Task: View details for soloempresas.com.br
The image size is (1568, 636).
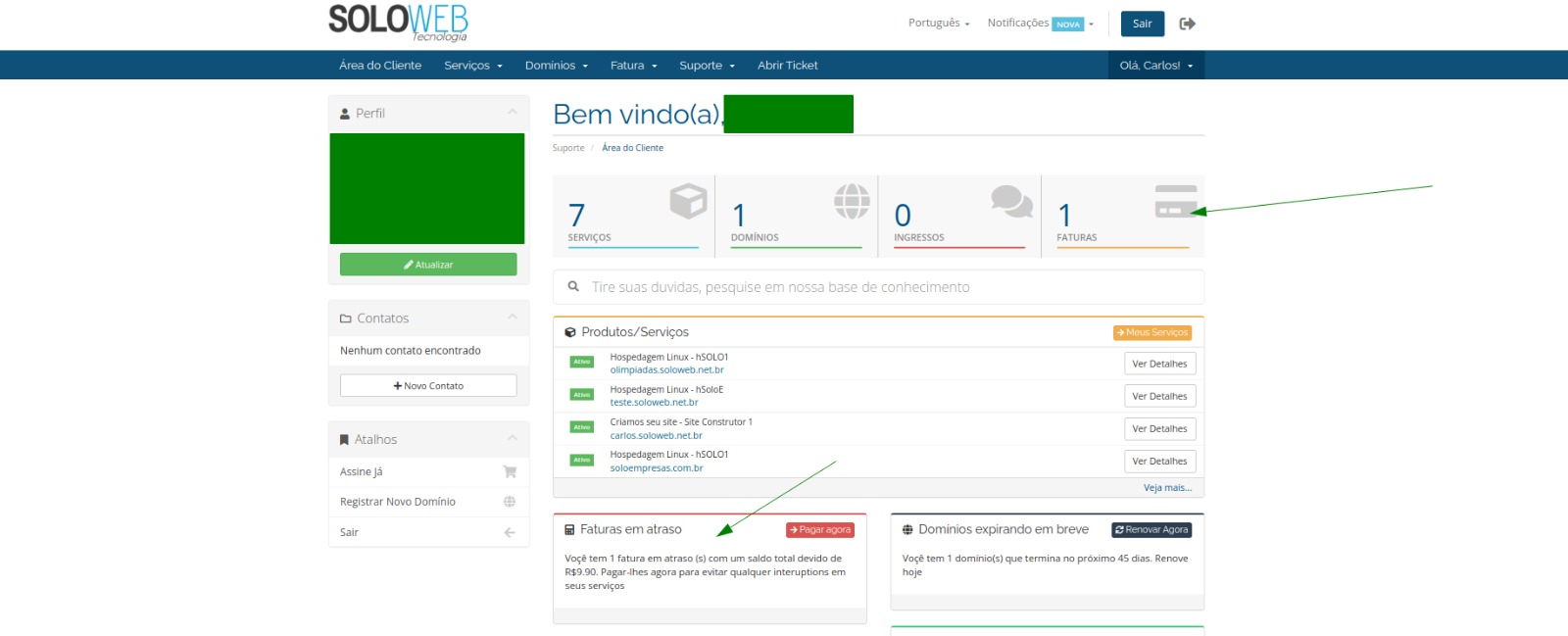Action: (1159, 461)
